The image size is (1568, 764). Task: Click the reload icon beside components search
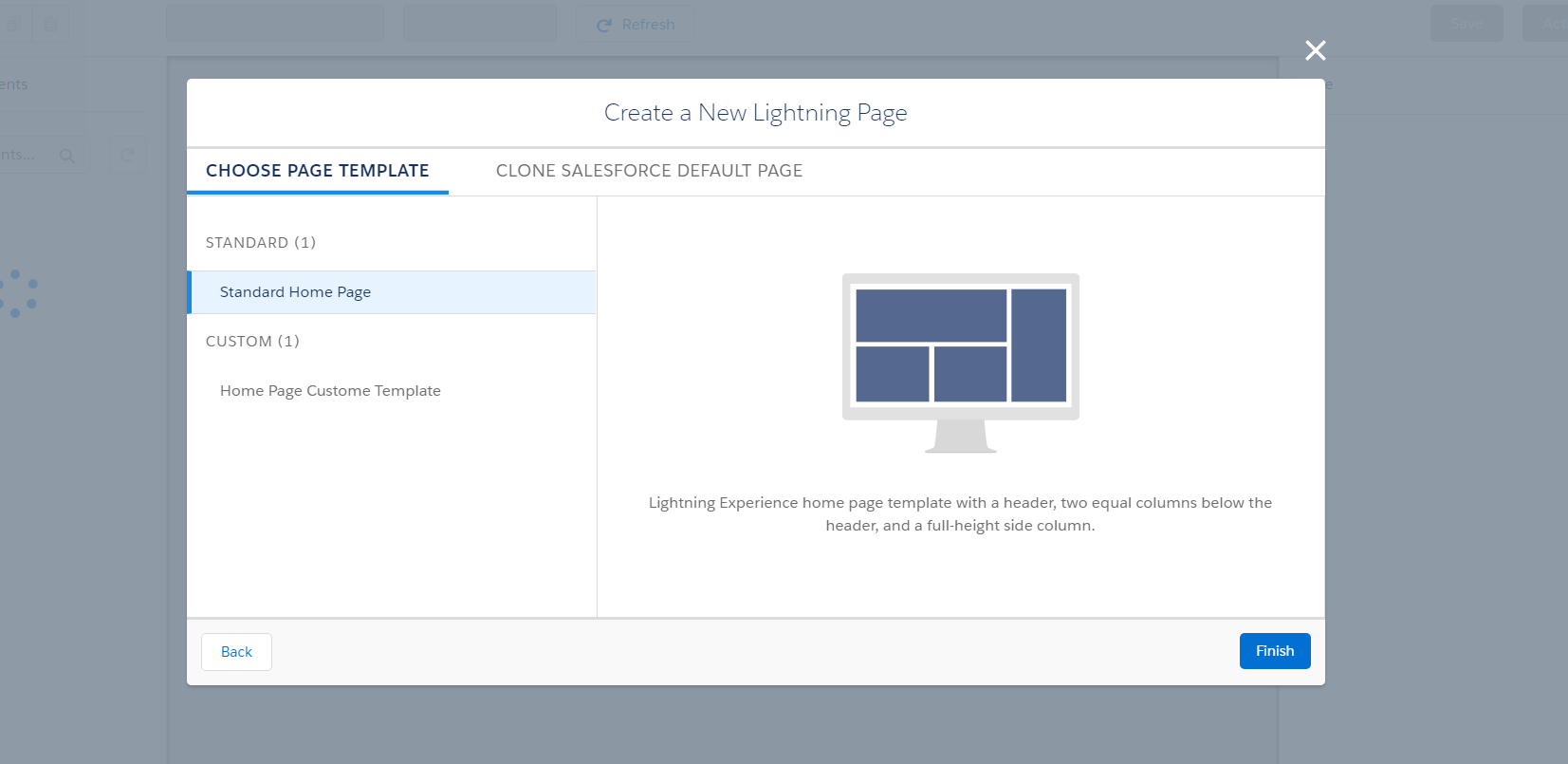pyautogui.click(x=127, y=155)
